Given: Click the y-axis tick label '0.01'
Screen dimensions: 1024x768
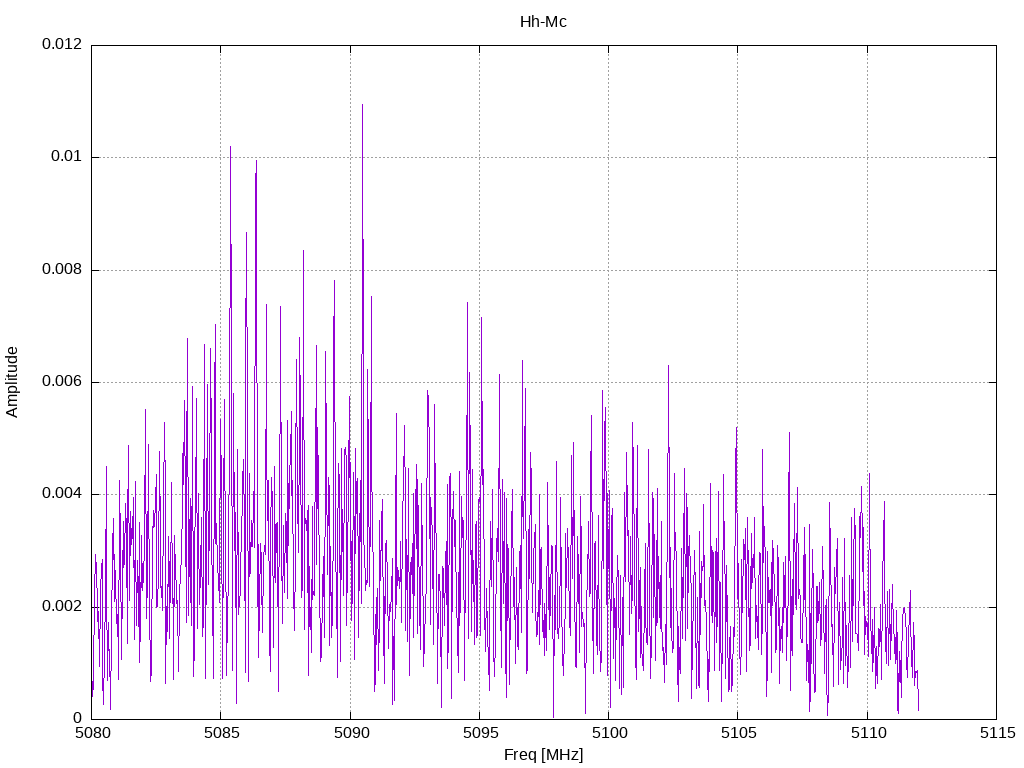Looking at the screenshot, I should [67, 157].
